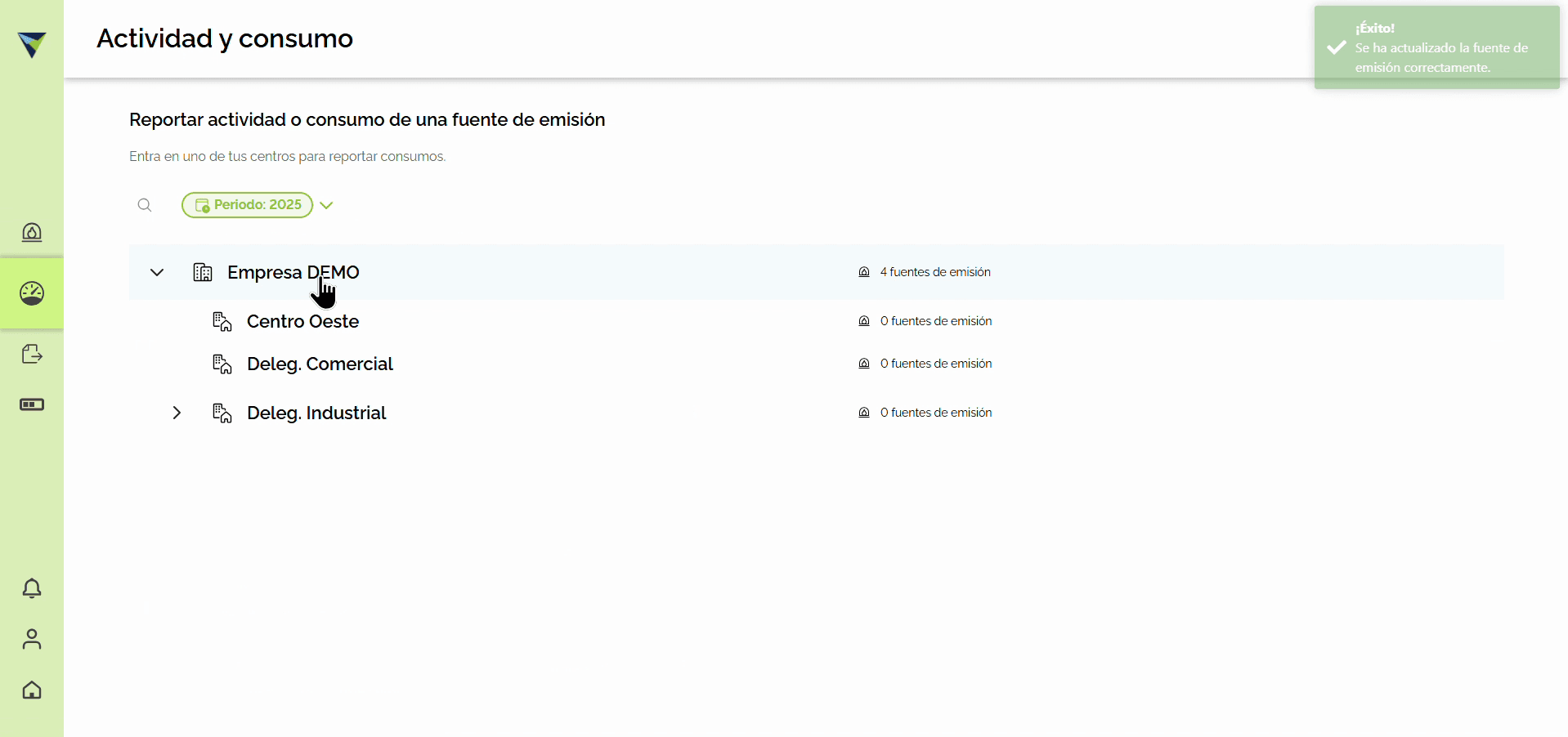Screen dimensions: 1568x737
Task: Open the Centro Oeste center
Action: pyautogui.click(x=302, y=321)
